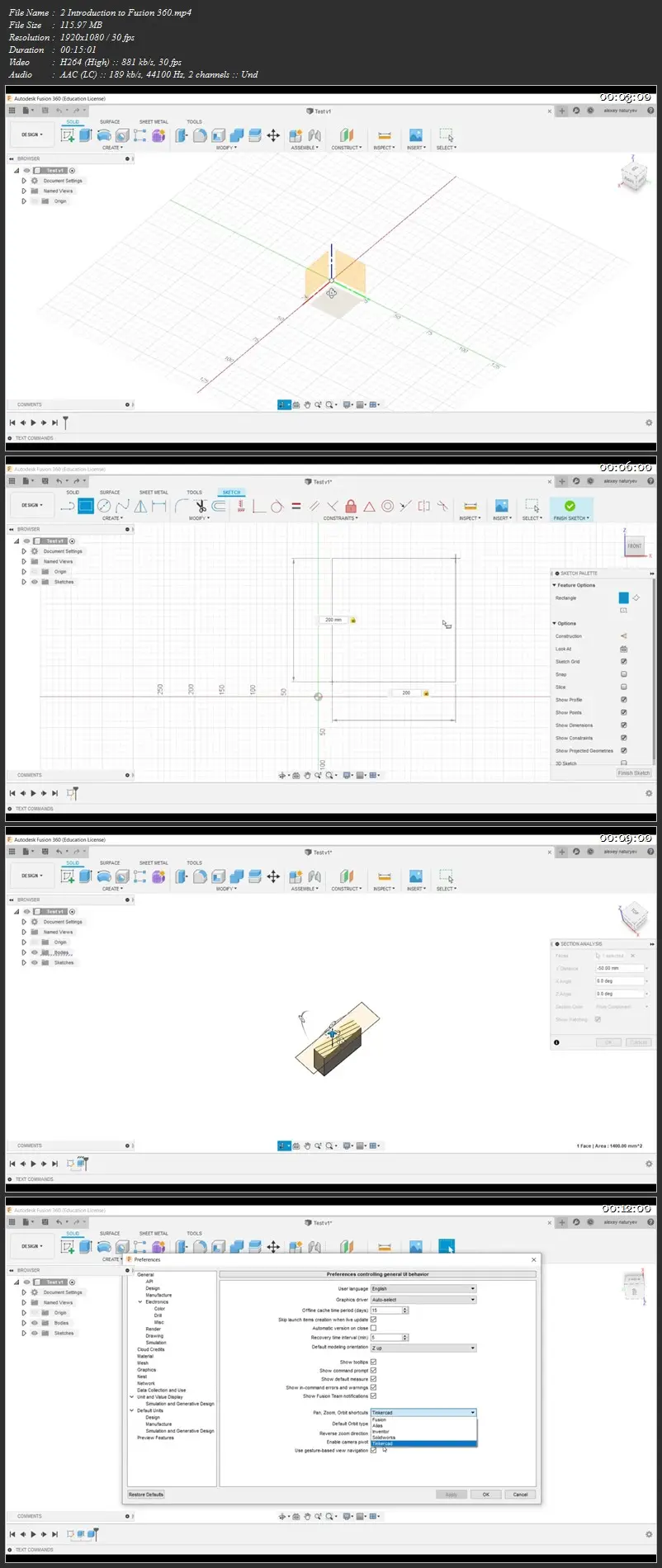The image size is (662, 1568).
Task: Click timeline marker in first frame
Action: pyautogui.click(x=65, y=423)
